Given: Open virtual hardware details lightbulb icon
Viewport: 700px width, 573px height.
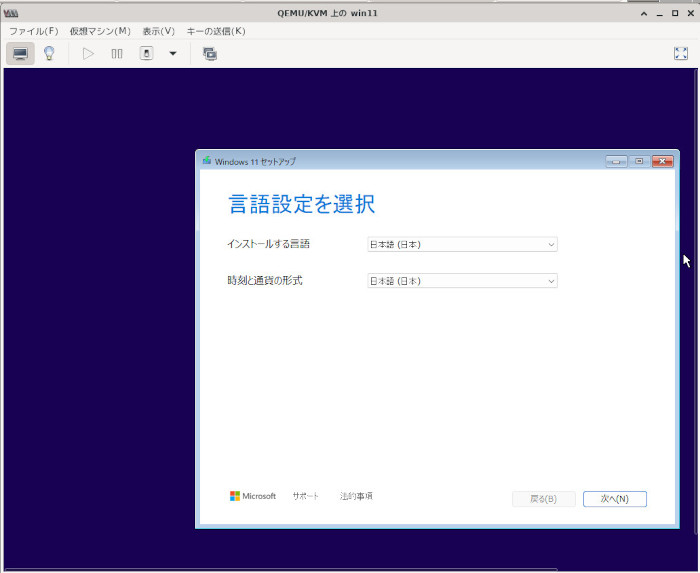Looking at the screenshot, I should pyautogui.click(x=49, y=54).
